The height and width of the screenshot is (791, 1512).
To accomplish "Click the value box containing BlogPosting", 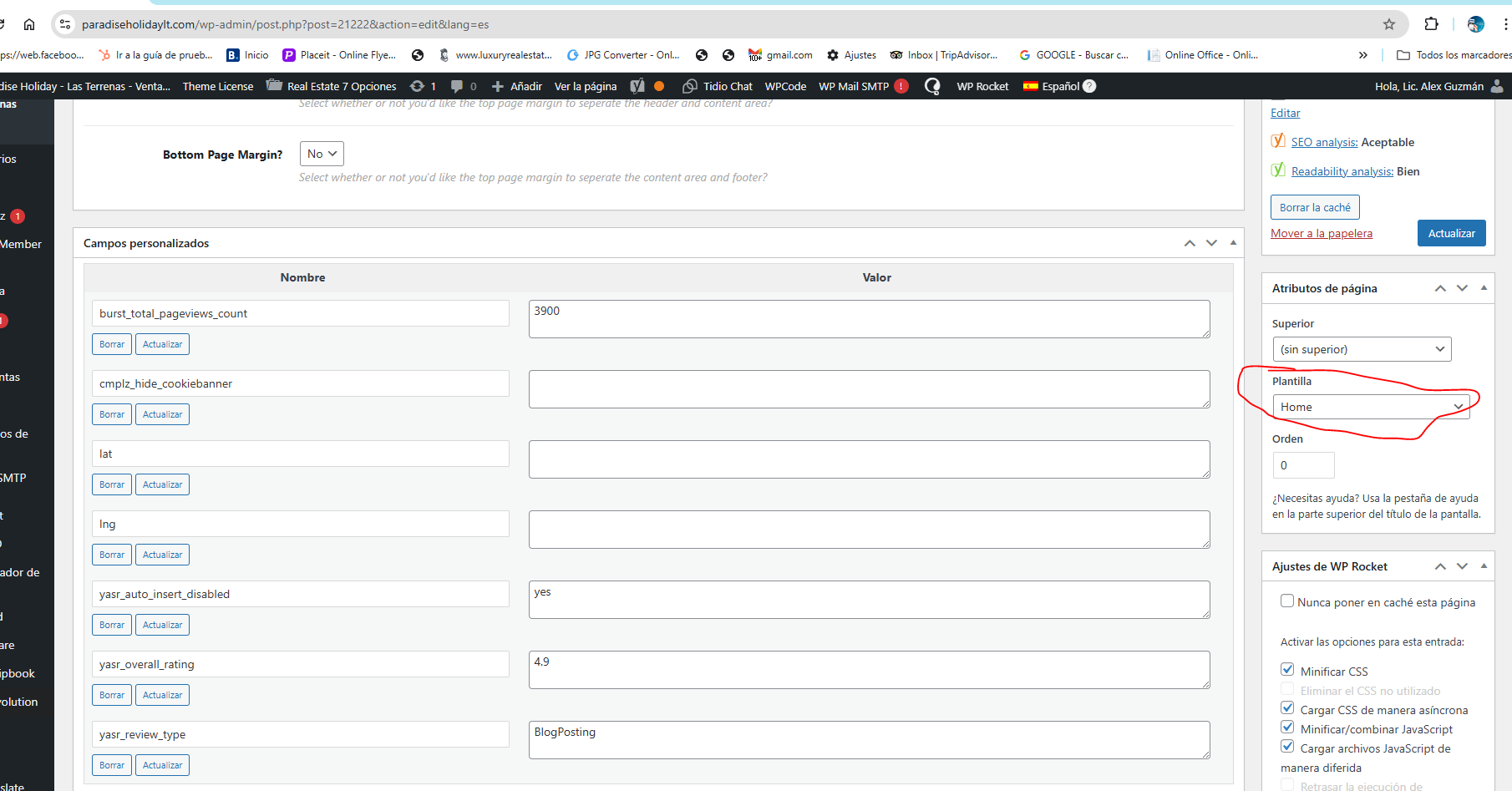I will pyautogui.click(x=870, y=740).
